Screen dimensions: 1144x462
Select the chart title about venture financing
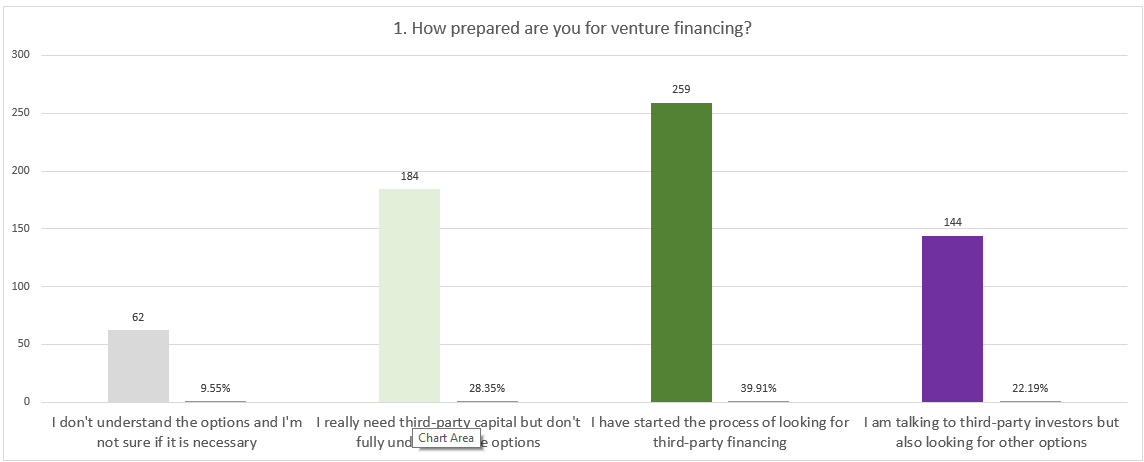click(573, 28)
